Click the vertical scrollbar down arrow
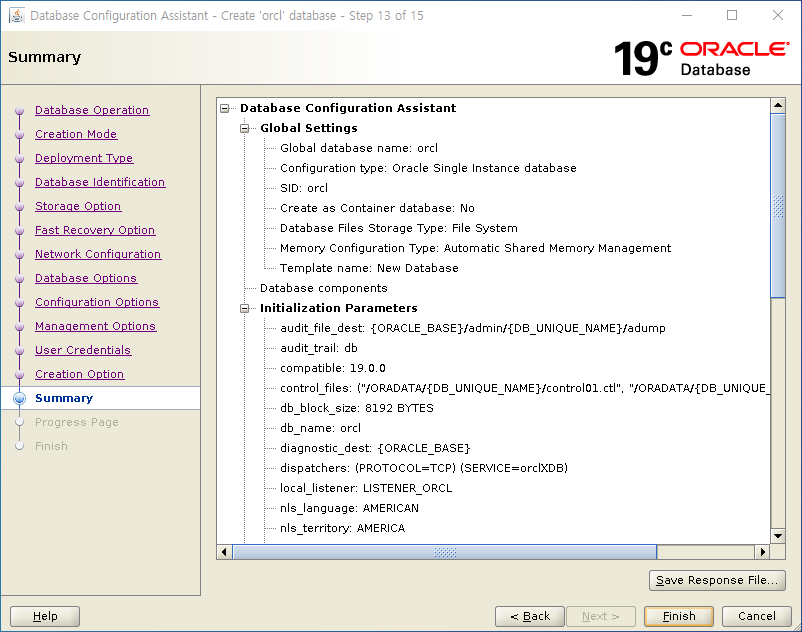 (778, 536)
